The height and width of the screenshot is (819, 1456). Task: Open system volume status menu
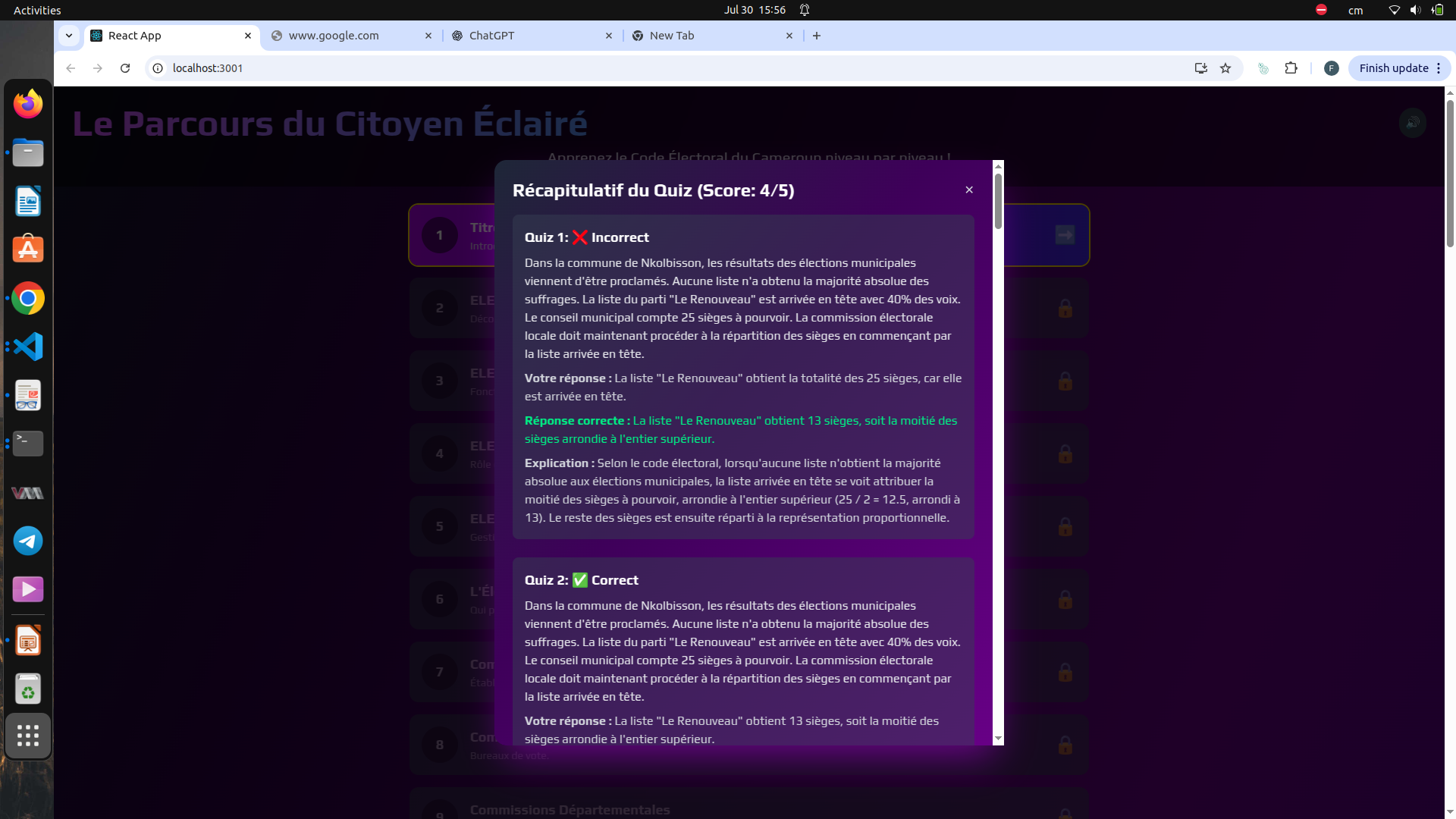[x=1415, y=10]
